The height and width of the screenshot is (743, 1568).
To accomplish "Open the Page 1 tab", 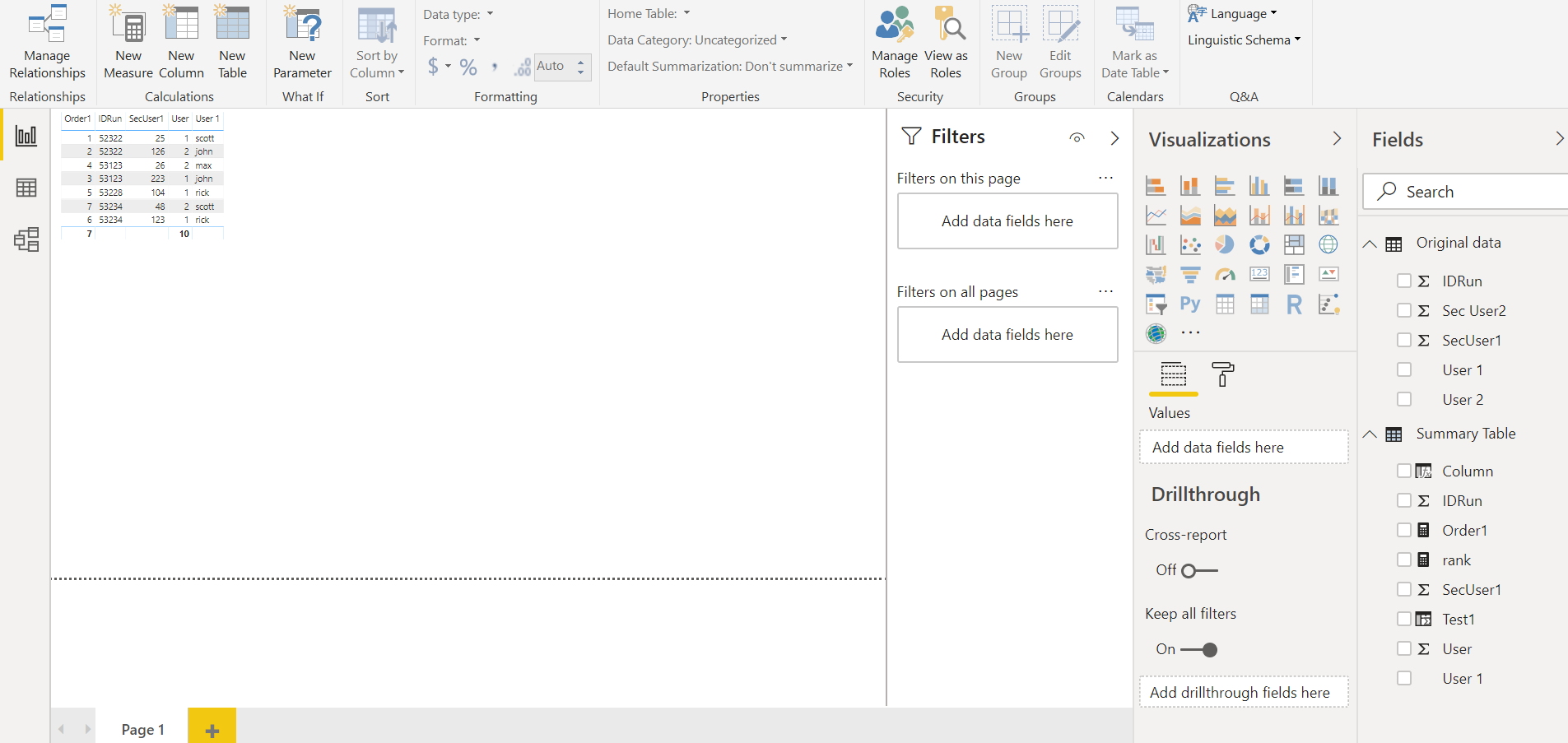I will 142,729.
